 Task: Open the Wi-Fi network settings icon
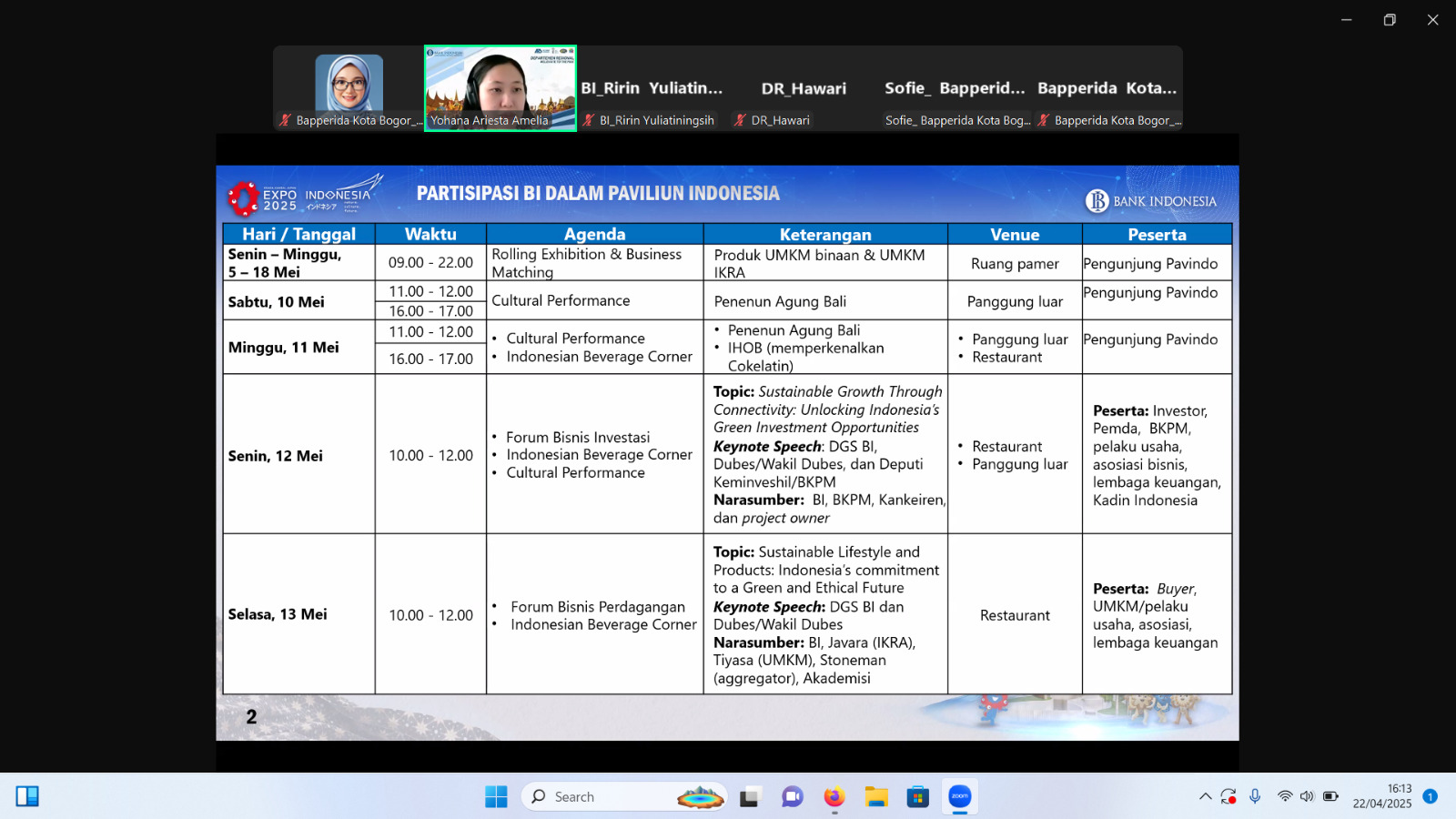pyautogui.click(x=1284, y=796)
